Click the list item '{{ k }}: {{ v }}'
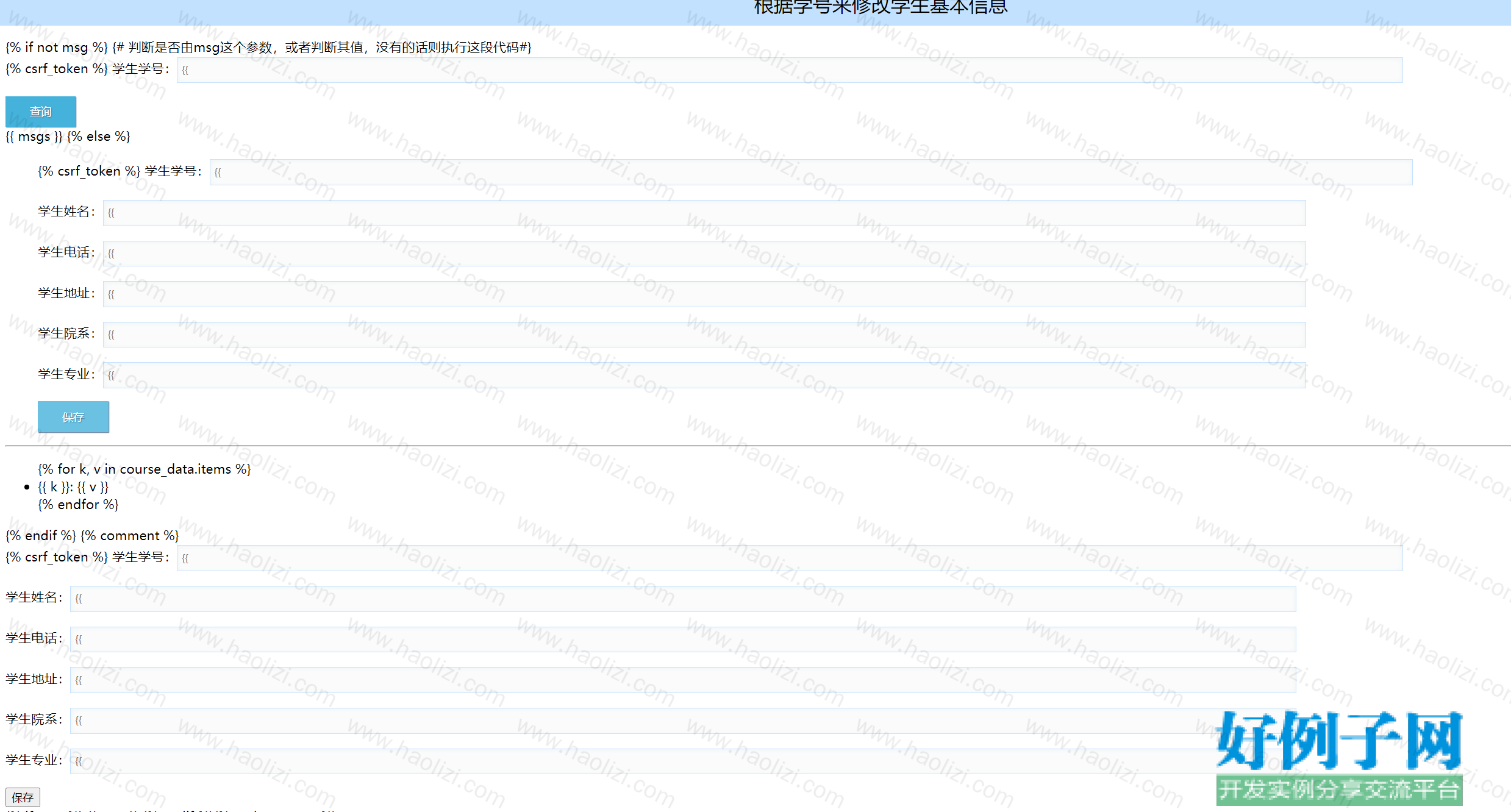This screenshot has height=812, width=1511. pos(73,486)
